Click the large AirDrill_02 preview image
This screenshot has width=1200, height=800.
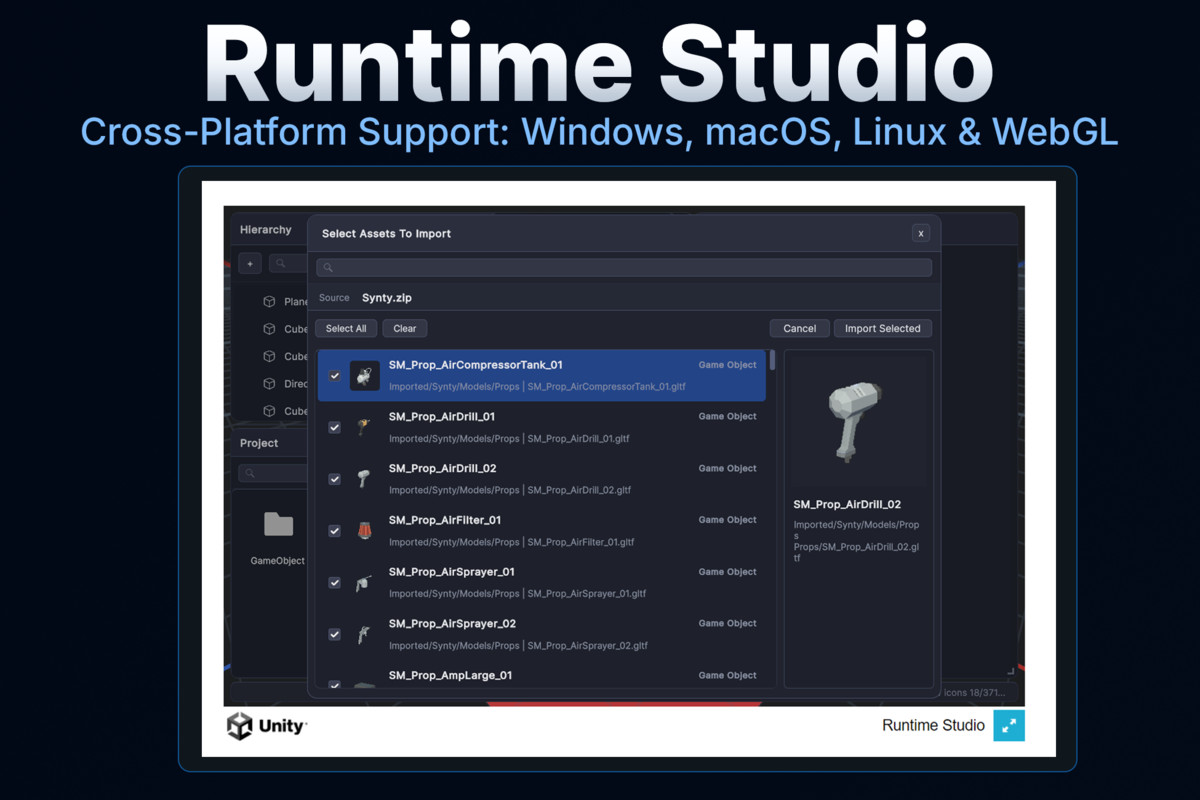[x=856, y=421]
